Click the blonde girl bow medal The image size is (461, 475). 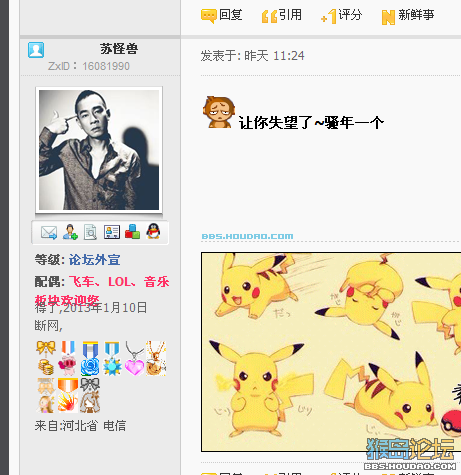click(46, 395)
